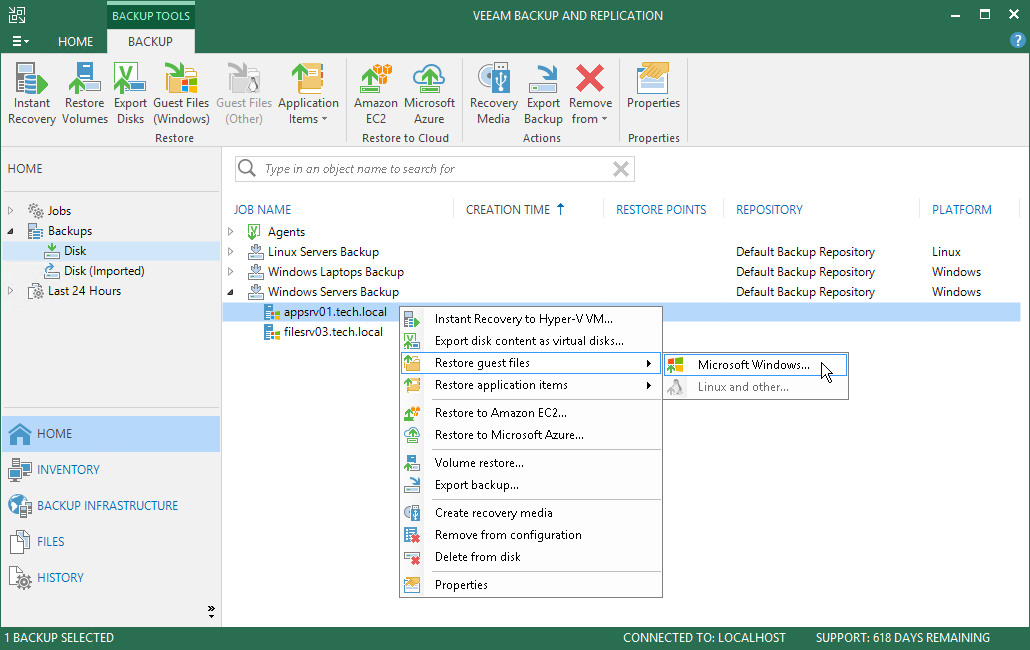Sort by JOB NAME column header
This screenshot has height=650, width=1030.
[x=263, y=209]
